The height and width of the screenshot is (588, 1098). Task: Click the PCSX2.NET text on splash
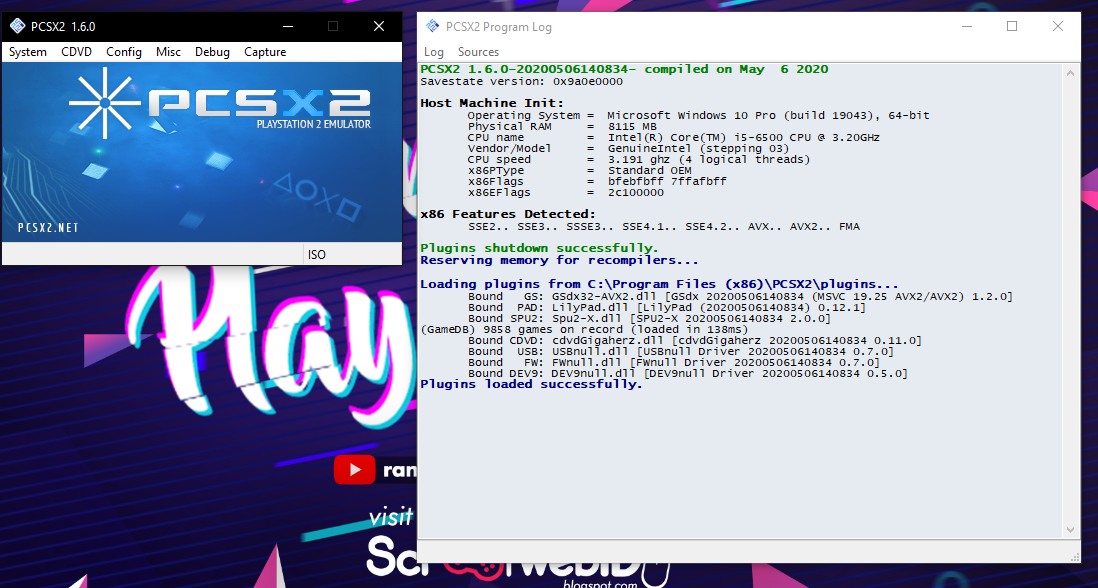point(48,228)
